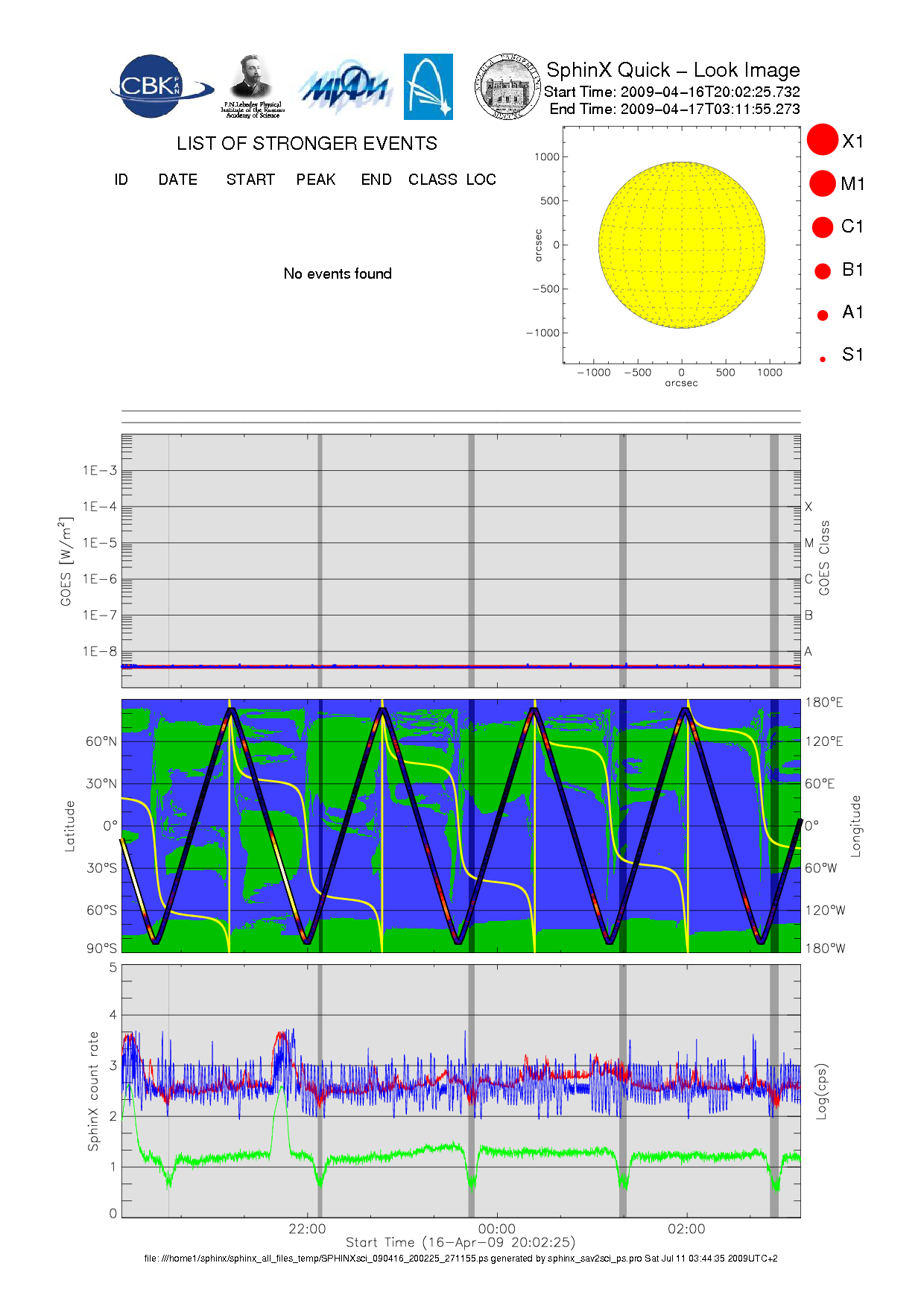Click the blue stylized MIFI logo
The image size is (924, 1307).
point(345,88)
